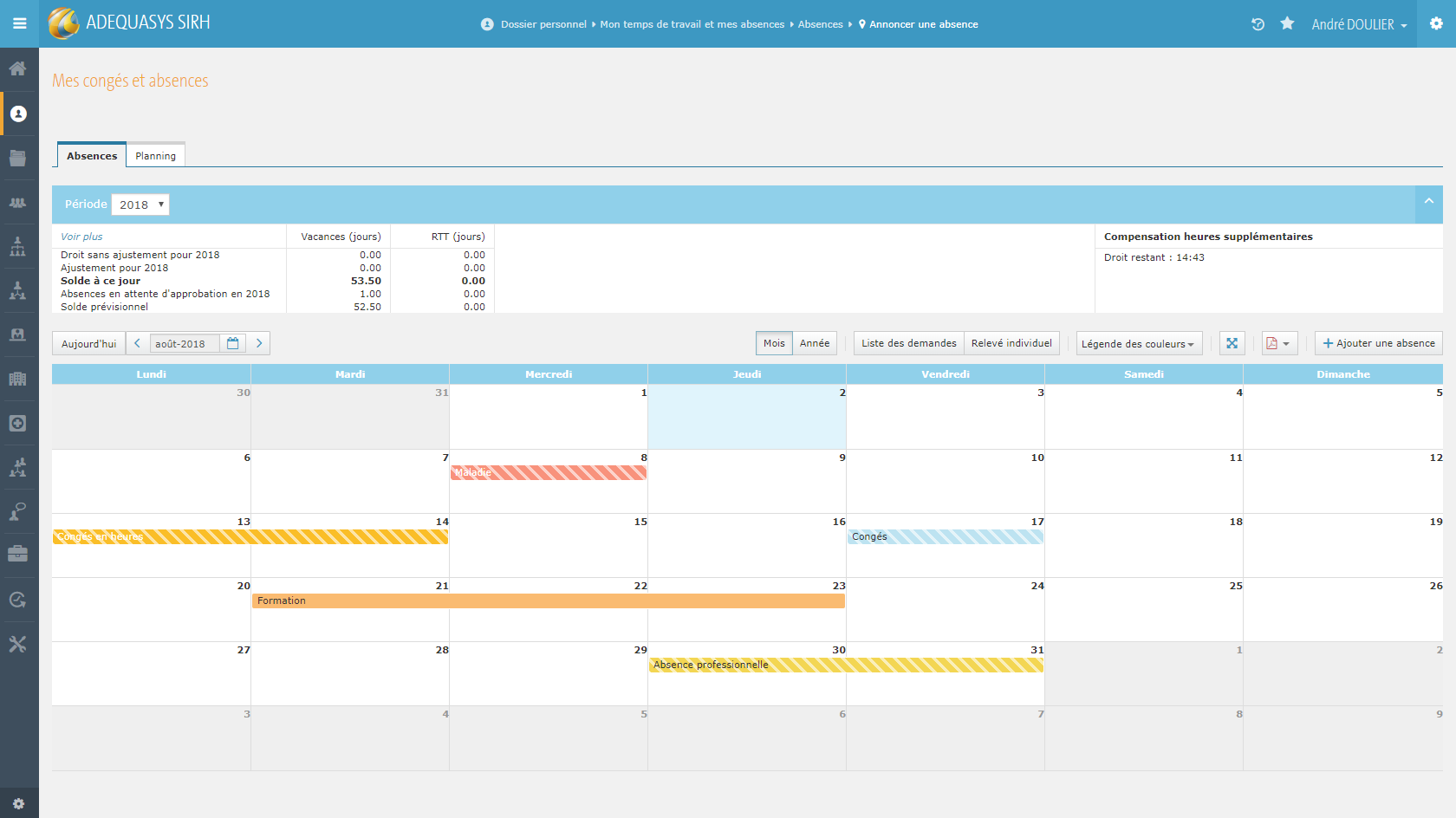
Task: Open Liste des demandes
Action: click(x=908, y=343)
